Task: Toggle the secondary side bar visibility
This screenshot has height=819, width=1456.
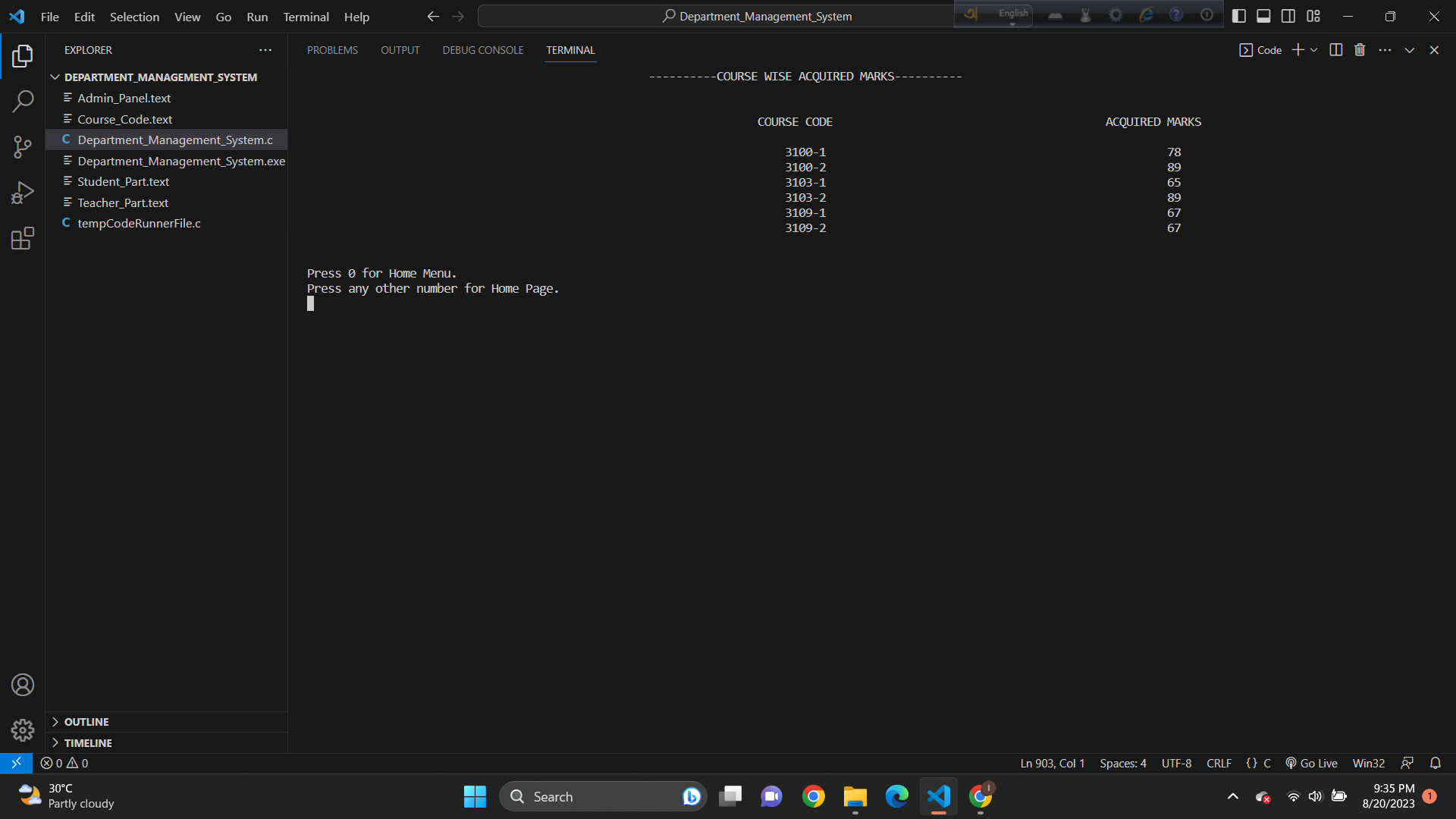Action: (1288, 16)
